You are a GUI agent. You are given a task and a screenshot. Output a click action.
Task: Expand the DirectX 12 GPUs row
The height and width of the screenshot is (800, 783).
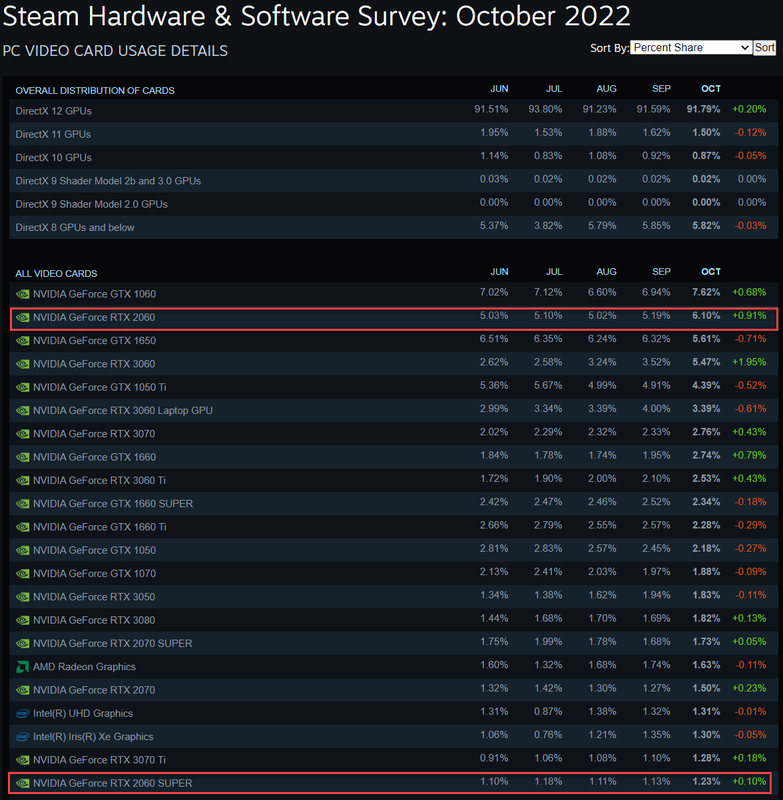tap(54, 111)
